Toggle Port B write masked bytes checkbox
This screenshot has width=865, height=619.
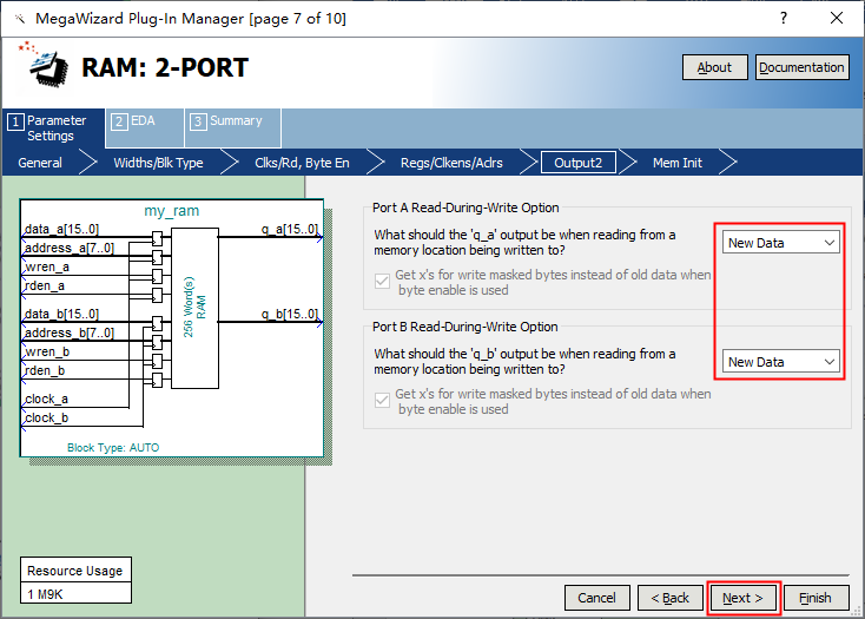[382, 401]
